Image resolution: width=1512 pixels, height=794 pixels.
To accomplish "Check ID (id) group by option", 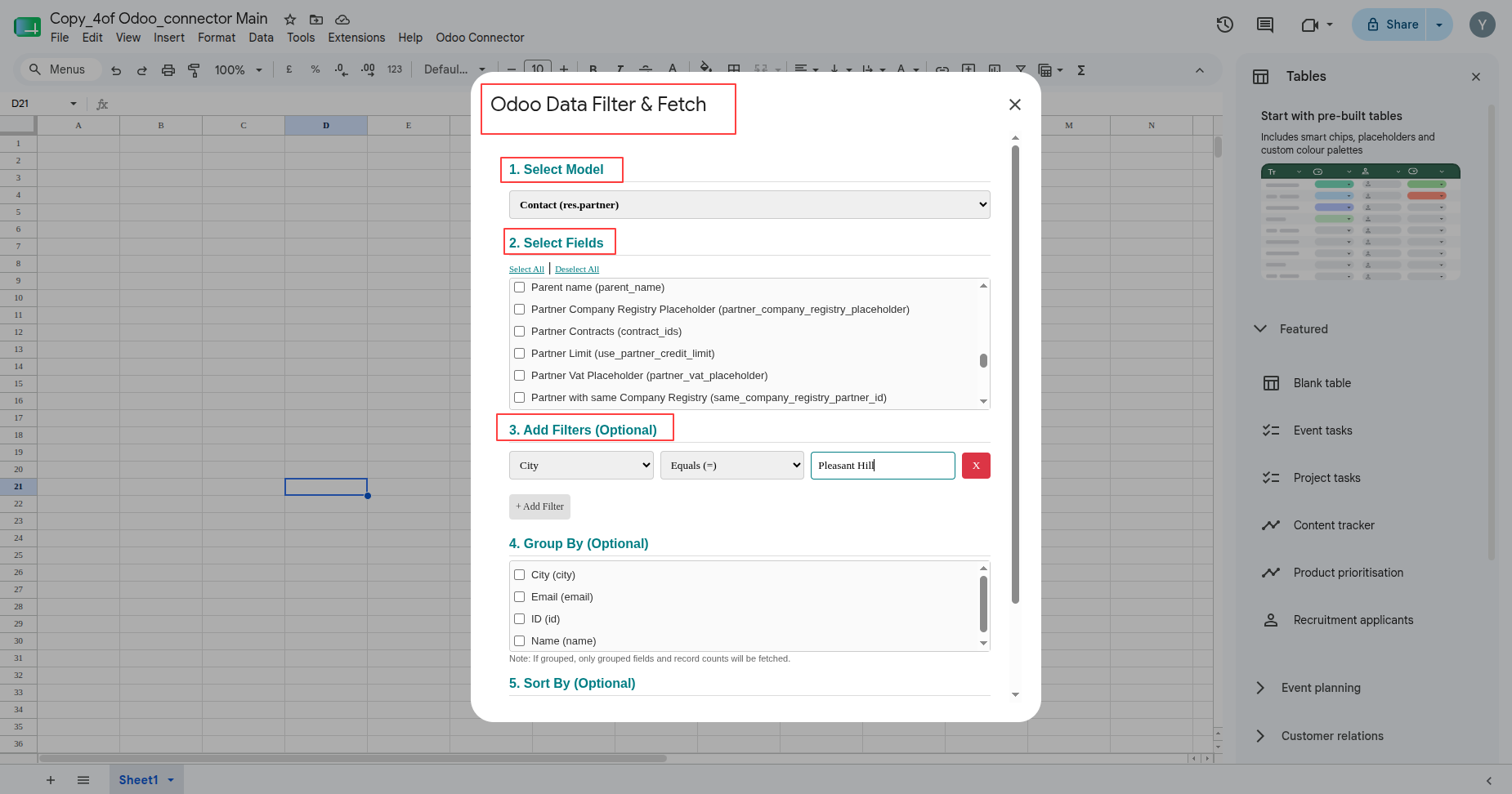I will pyautogui.click(x=519, y=619).
